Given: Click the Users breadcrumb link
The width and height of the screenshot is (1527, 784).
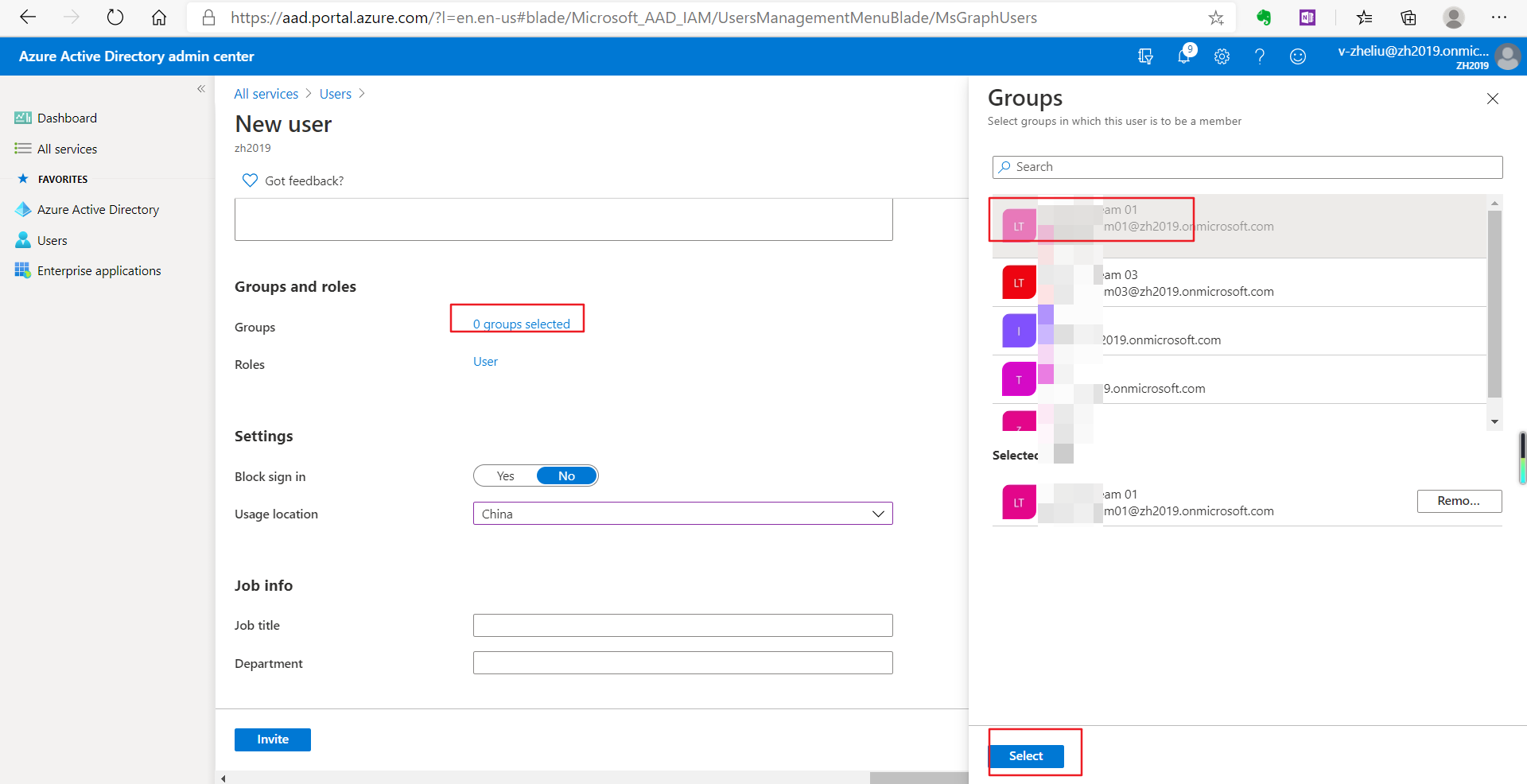Looking at the screenshot, I should 335,93.
